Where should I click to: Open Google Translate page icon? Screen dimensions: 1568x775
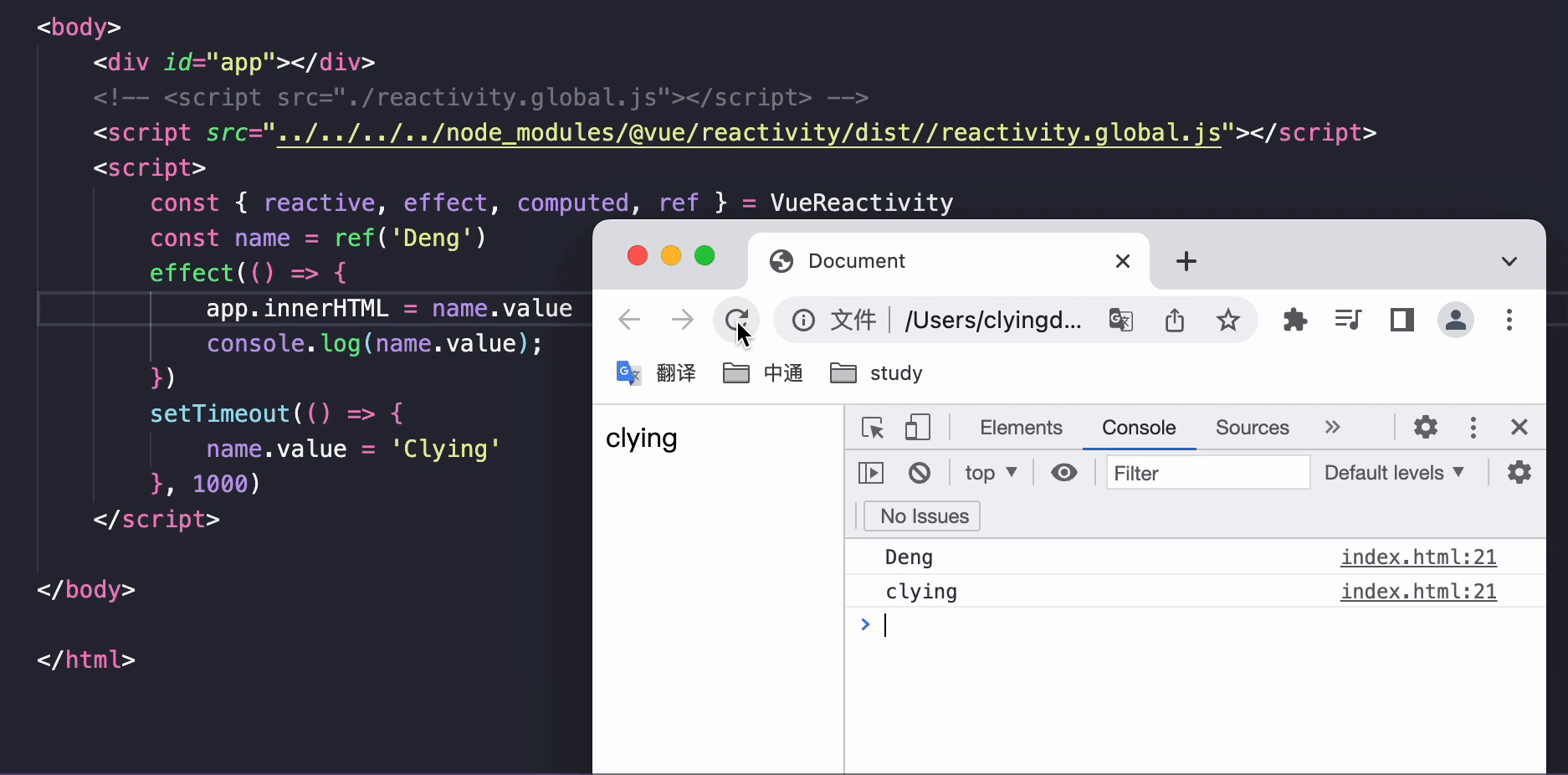pos(1121,320)
